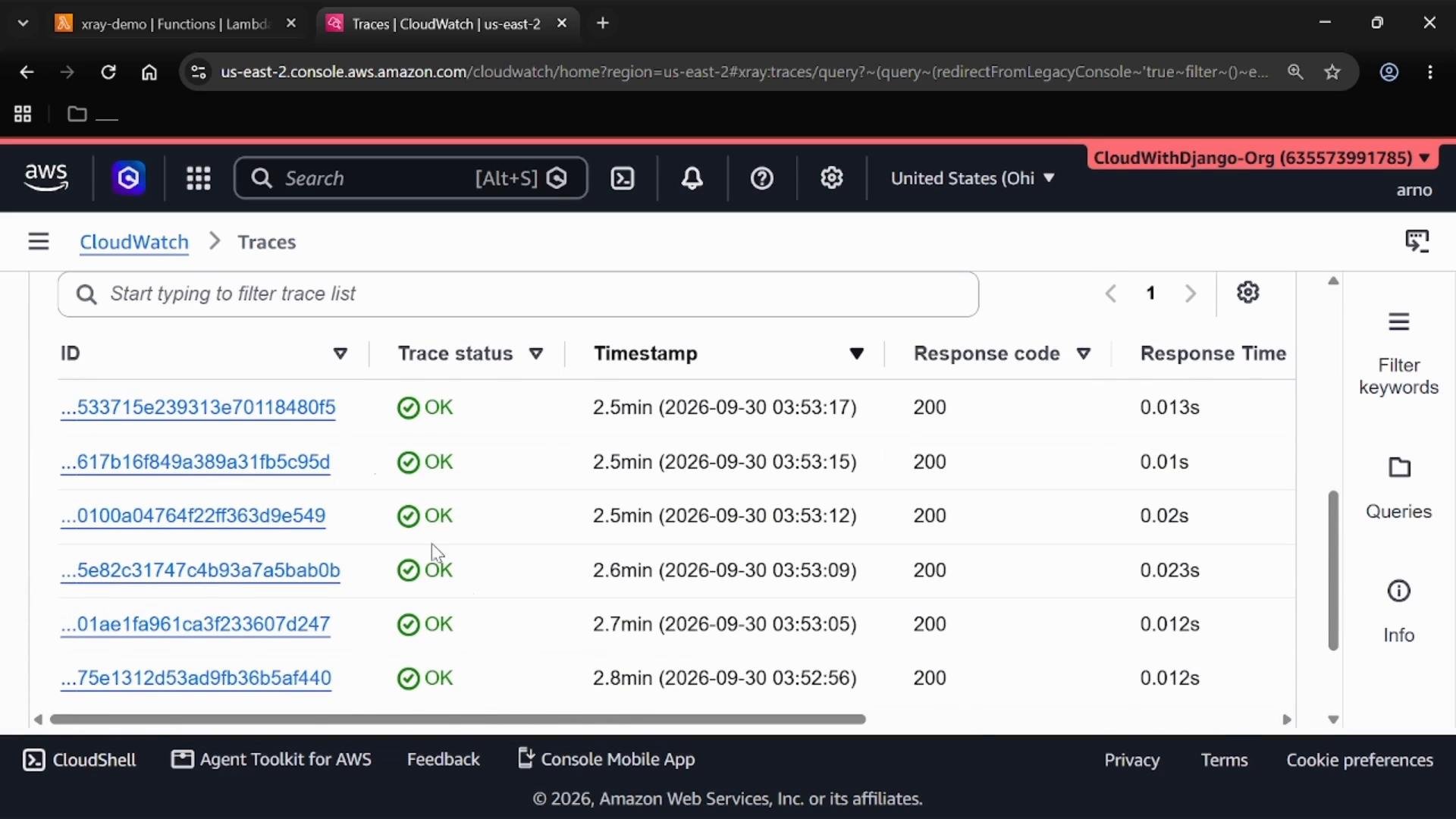Focus the AWS console Search box
The width and height of the screenshot is (1456, 819).
(410, 178)
